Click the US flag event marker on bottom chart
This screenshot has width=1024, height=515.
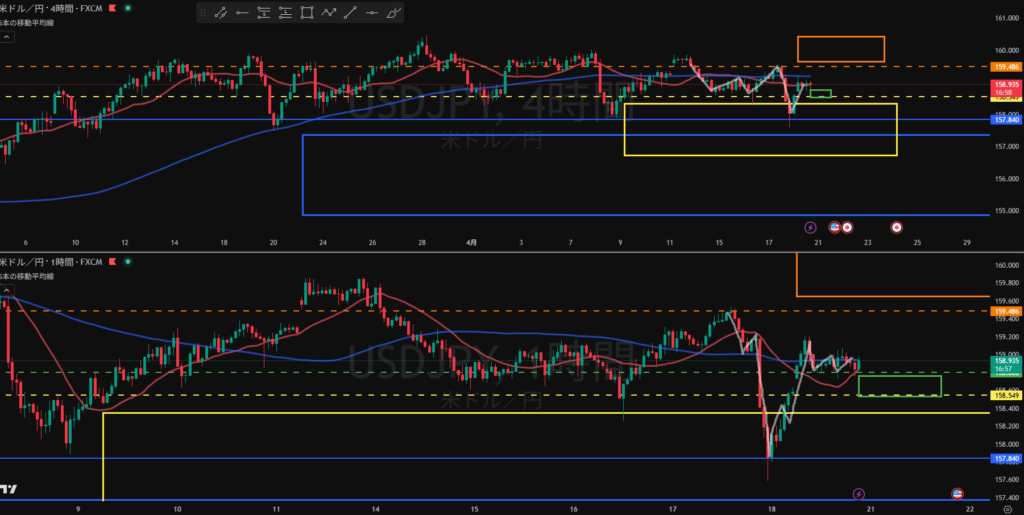(956, 494)
